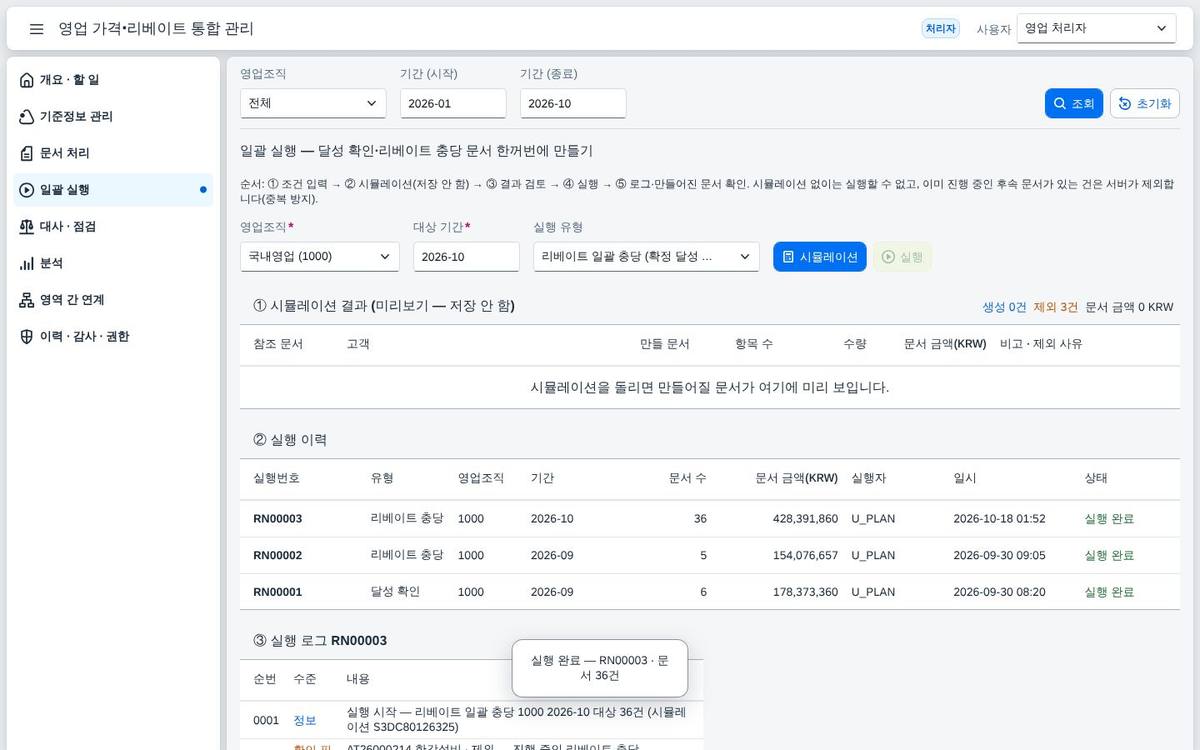Viewport: 1200px width, 750px height.
Task: Click the 실행번호 column header
Action: (276, 478)
